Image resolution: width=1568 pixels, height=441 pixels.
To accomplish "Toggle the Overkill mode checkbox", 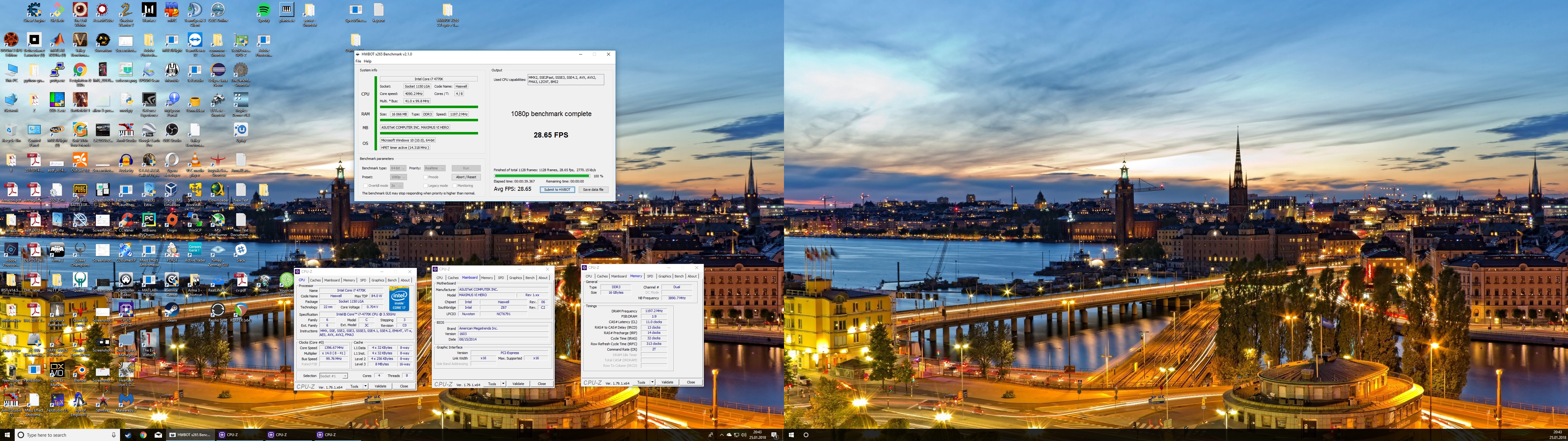I will tap(365, 186).
